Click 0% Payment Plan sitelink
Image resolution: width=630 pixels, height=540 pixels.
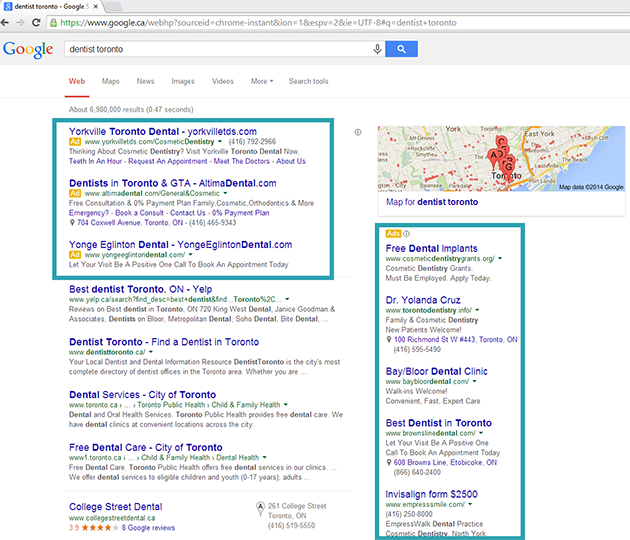tap(241, 213)
